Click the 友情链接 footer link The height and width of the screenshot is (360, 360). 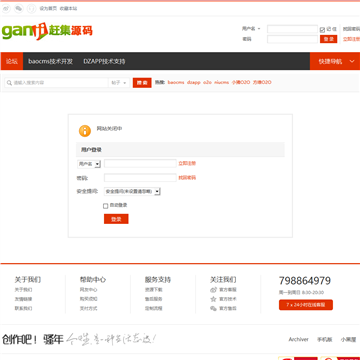(x=23, y=299)
